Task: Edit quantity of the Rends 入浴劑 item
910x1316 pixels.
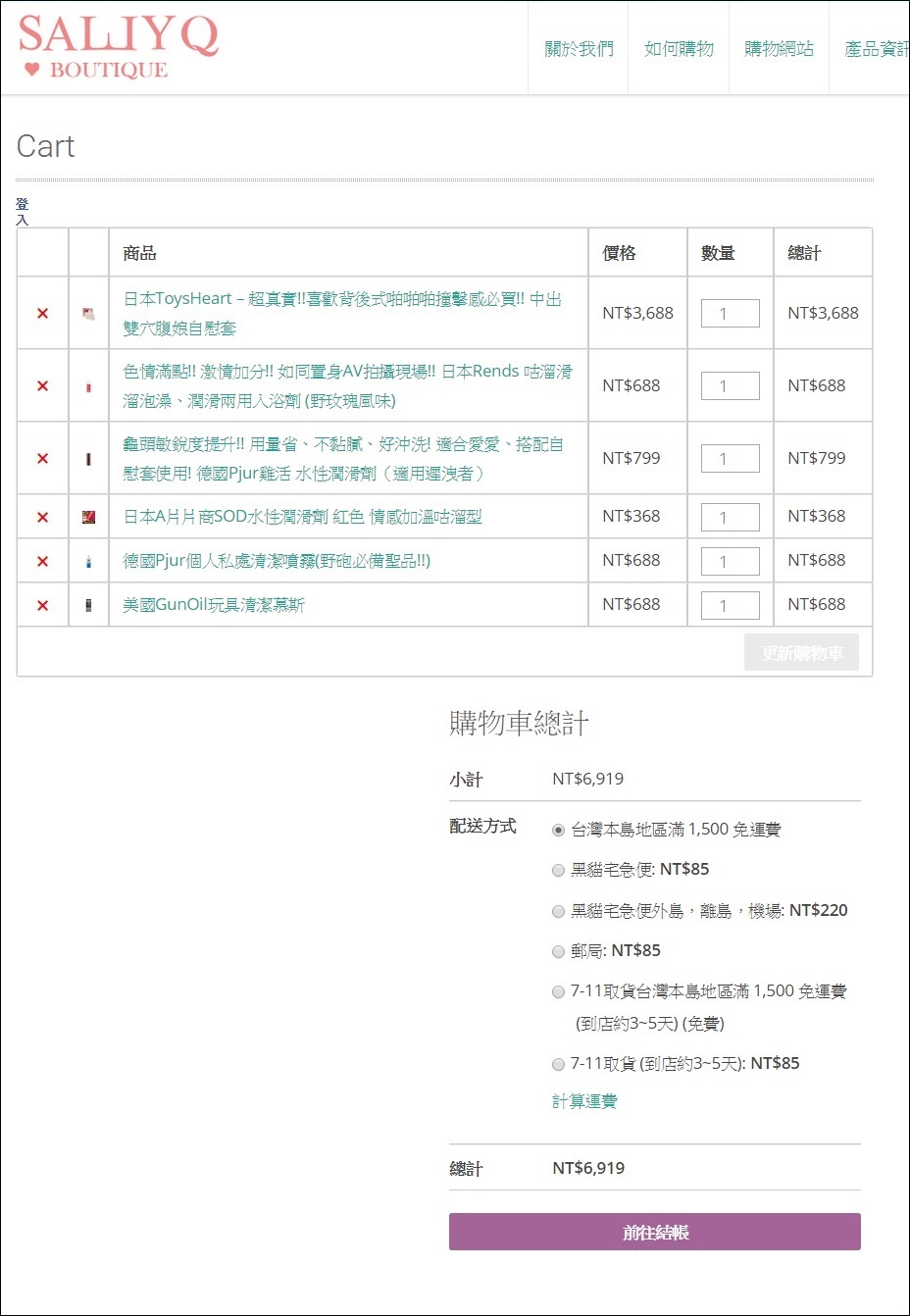Action: (731, 386)
